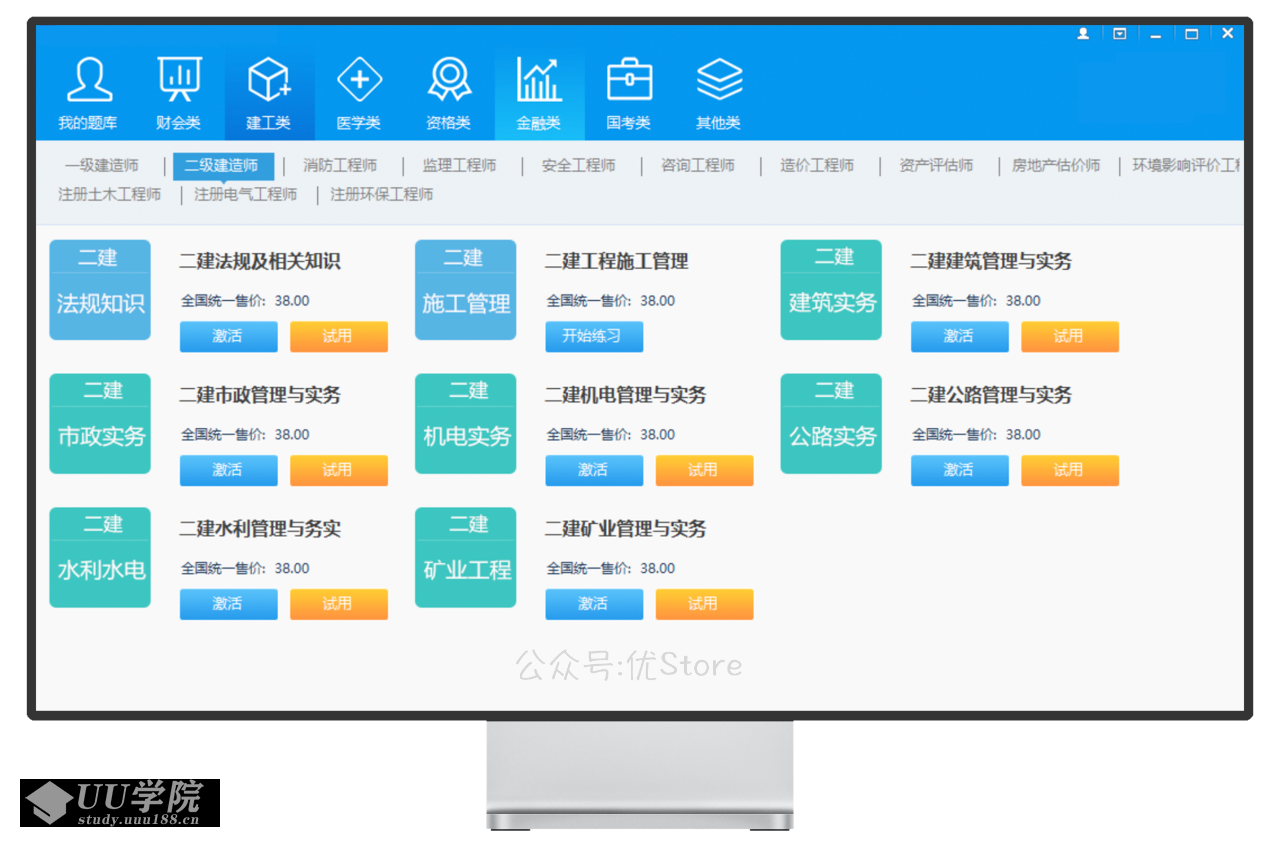Select the 建工类 cube icon
Image resolution: width=1280 pixels, height=847 pixels.
tap(269, 80)
